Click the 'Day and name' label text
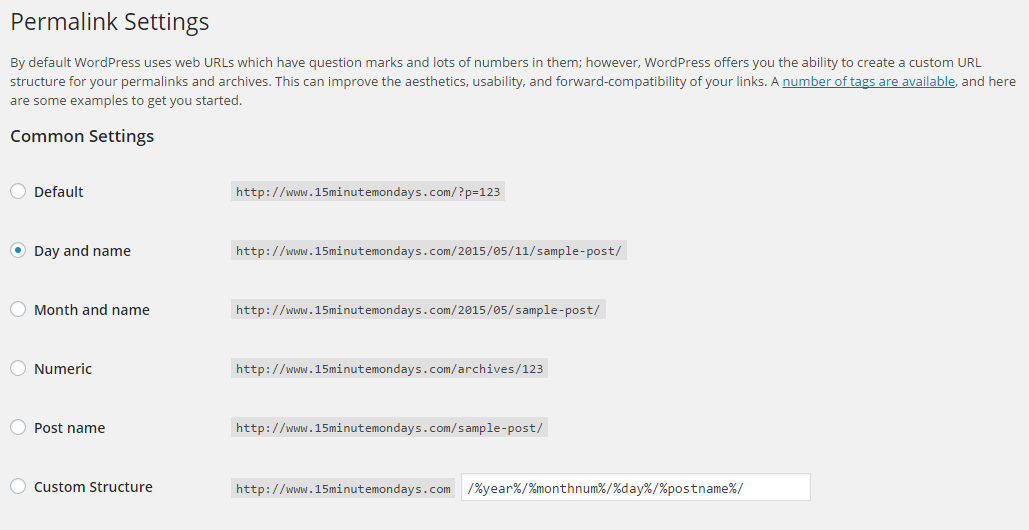1029x530 pixels. pyautogui.click(x=82, y=251)
